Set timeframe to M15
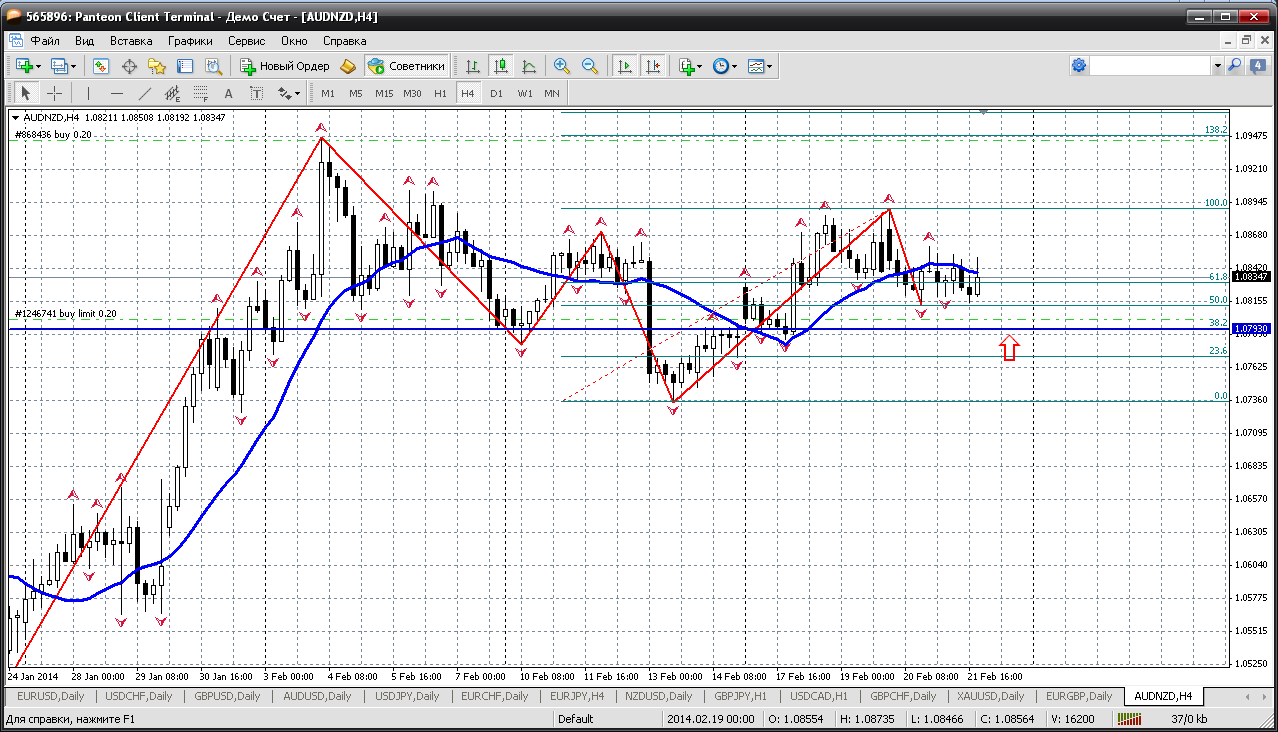This screenshot has width=1278, height=732. [384, 93]
